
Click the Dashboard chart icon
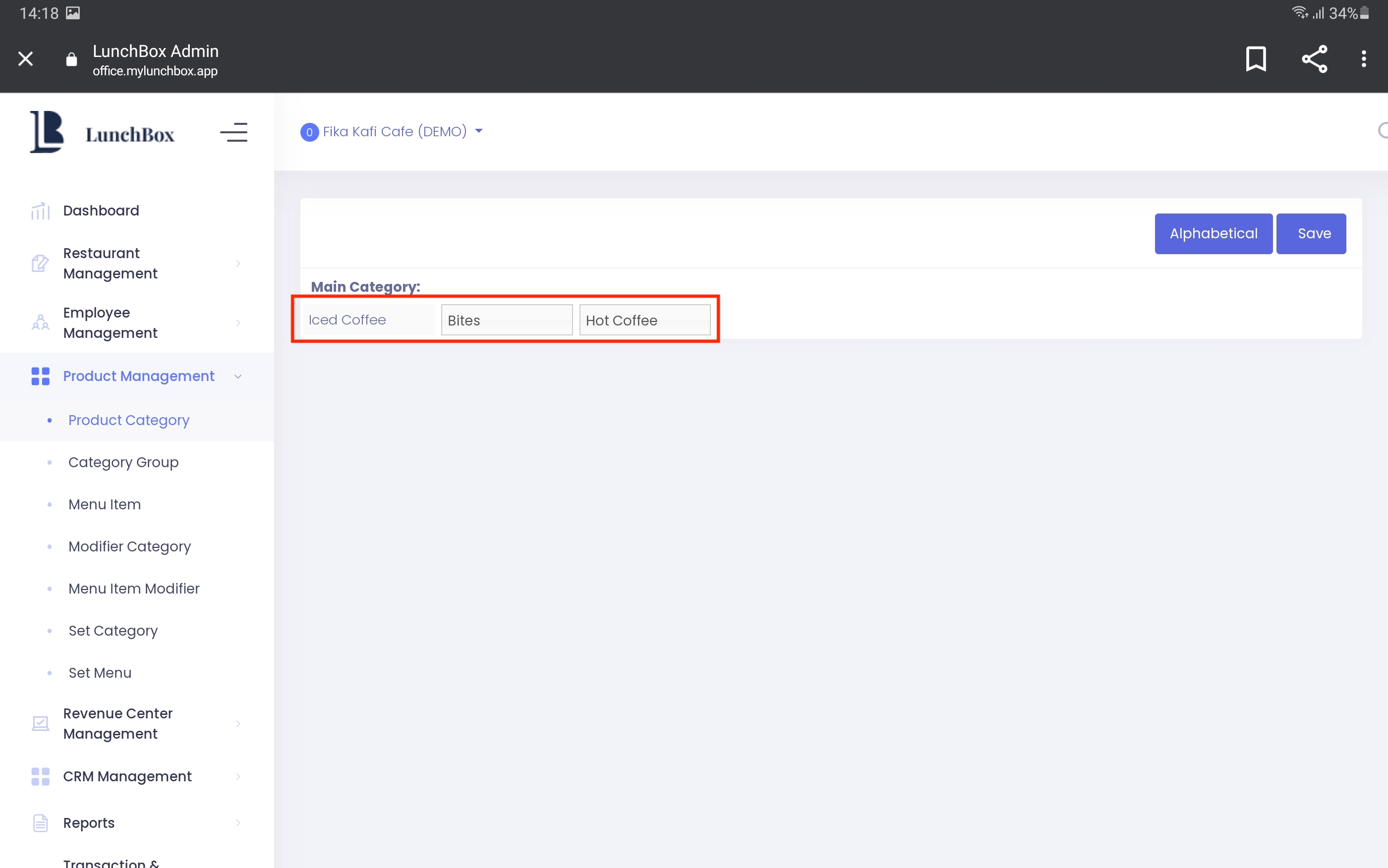click(40, 211)
